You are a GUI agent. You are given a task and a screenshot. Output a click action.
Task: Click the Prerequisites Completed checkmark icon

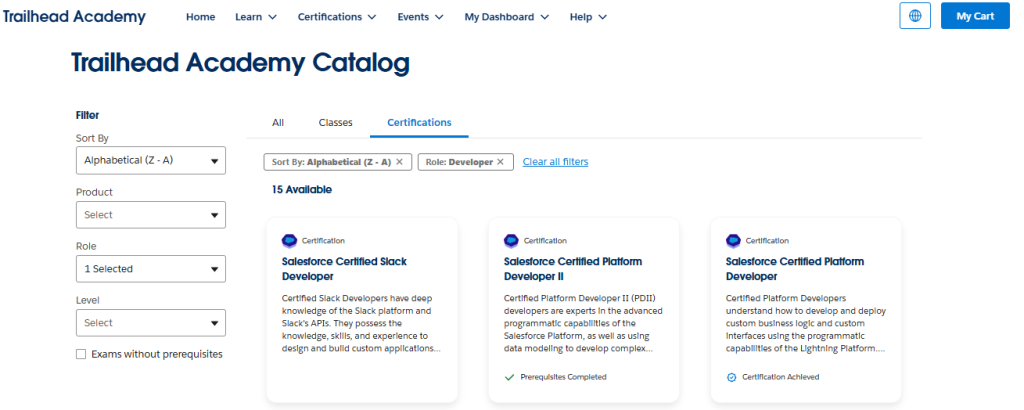pos(510,377)
